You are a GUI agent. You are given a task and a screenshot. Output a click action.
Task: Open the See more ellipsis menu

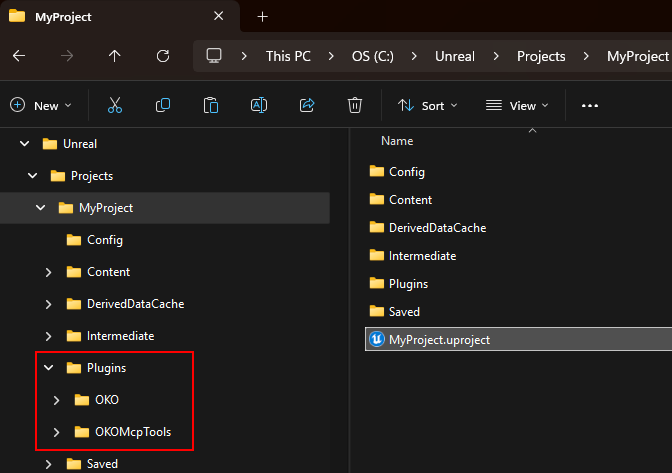point(590,105)
